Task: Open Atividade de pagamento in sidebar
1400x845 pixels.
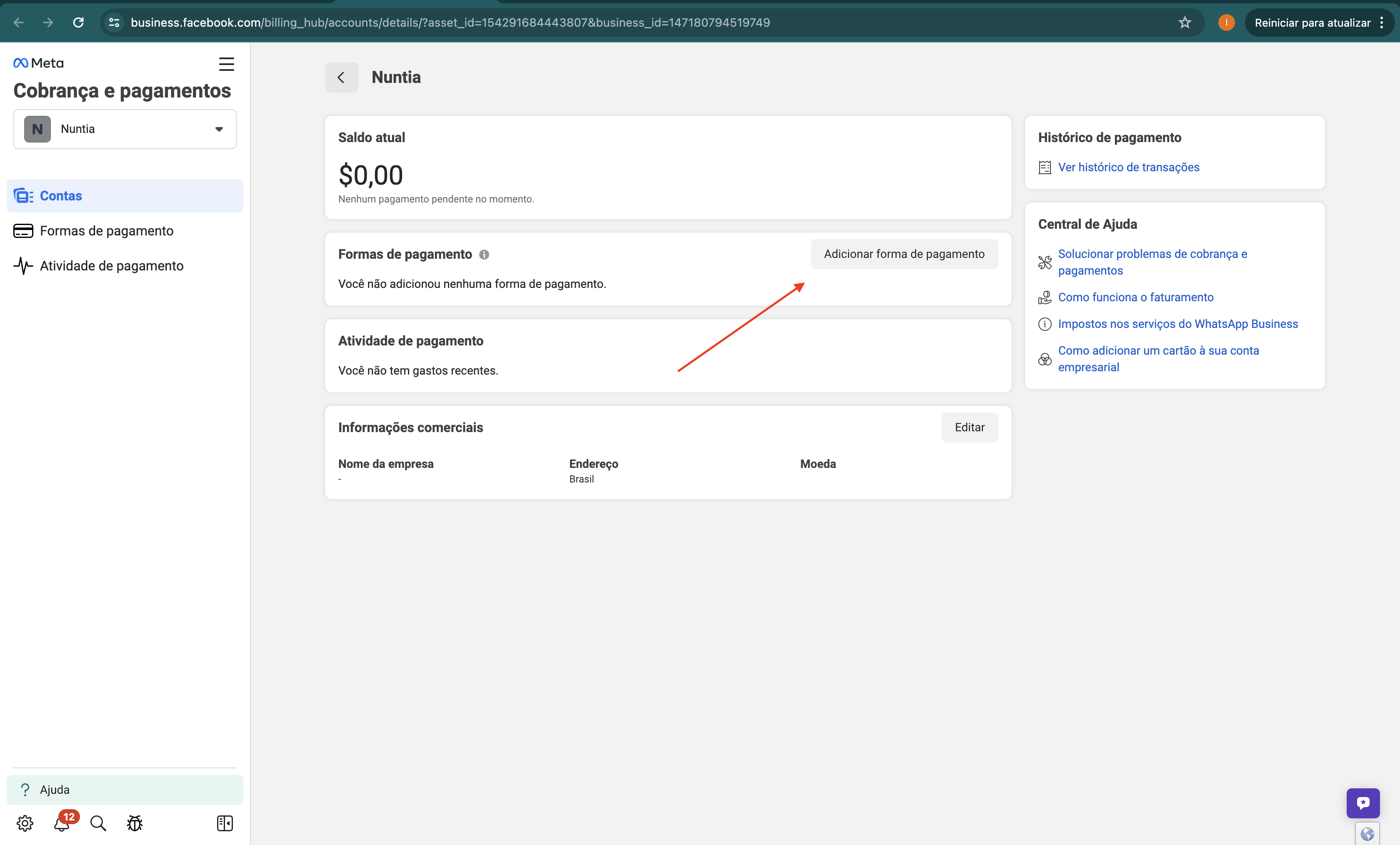Action: (x=125, y=265)
